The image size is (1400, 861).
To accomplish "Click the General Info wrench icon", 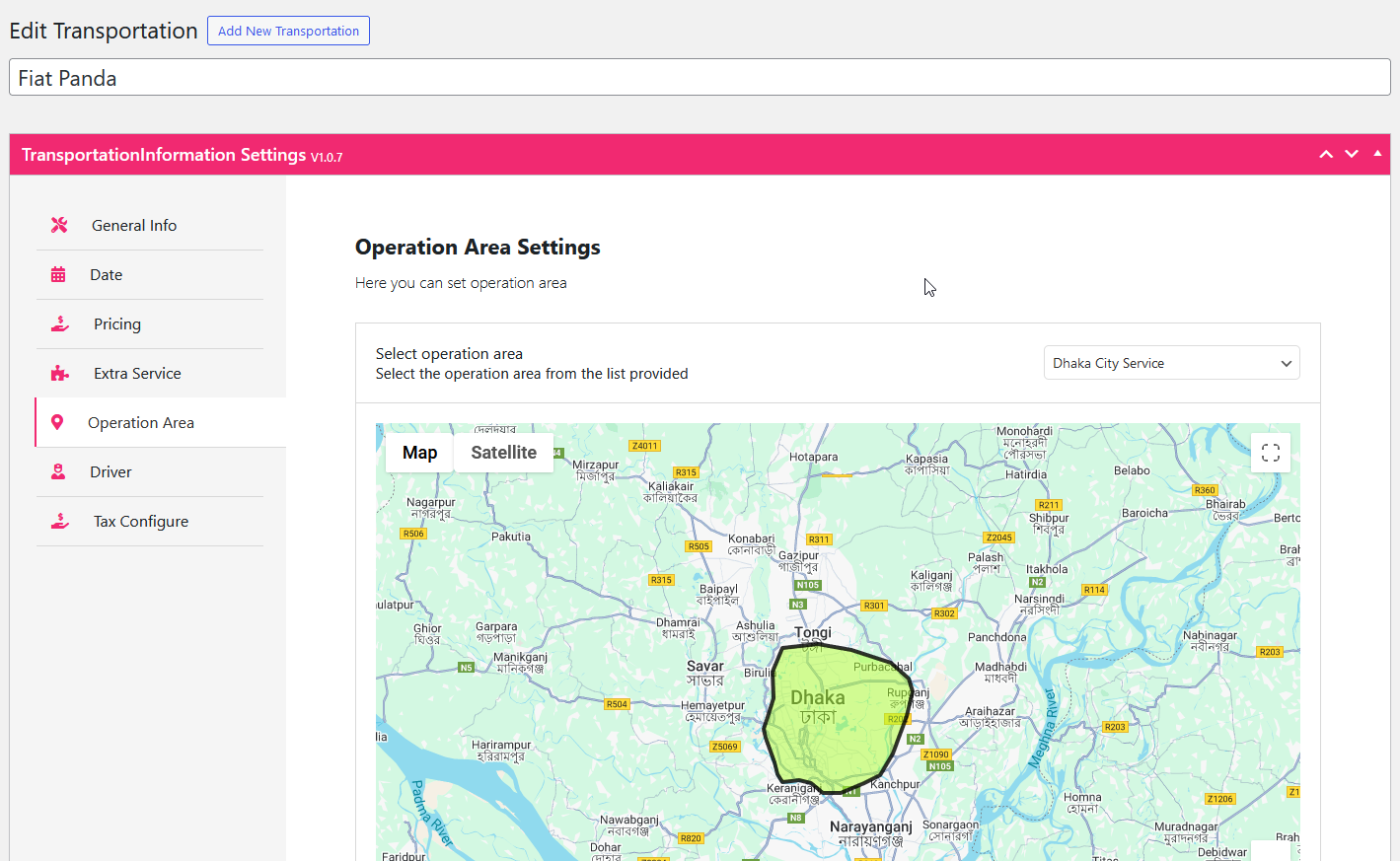I will pyautogui.click(x=59, y=225).
